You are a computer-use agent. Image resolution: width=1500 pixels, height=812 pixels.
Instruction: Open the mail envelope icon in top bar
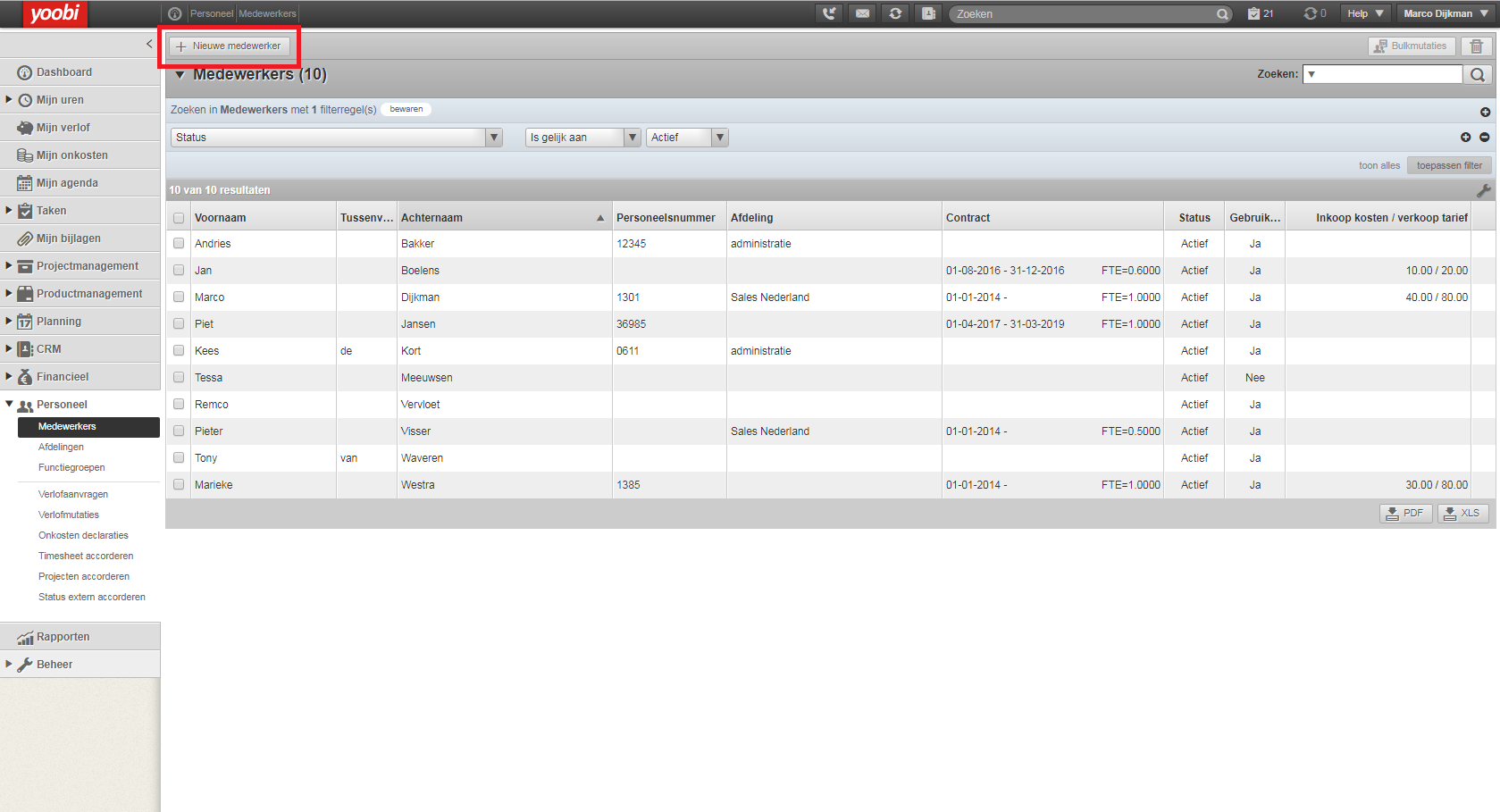[862, 13]
